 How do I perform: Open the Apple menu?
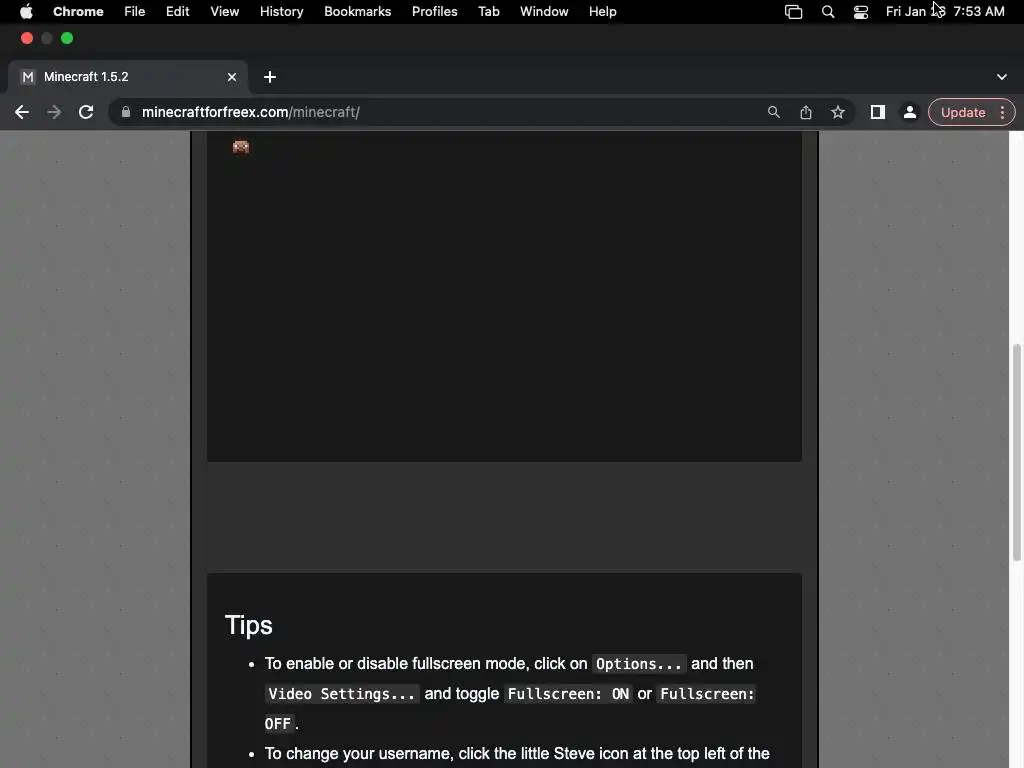(26, 12)
